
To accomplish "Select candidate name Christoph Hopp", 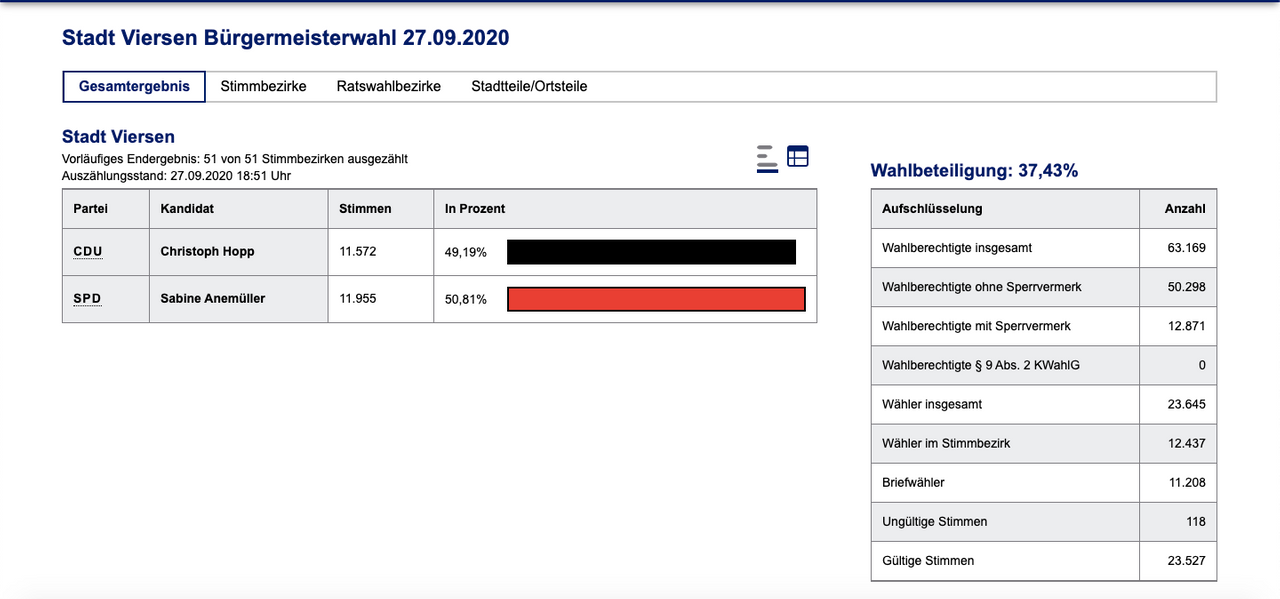I will pos(207,251).
